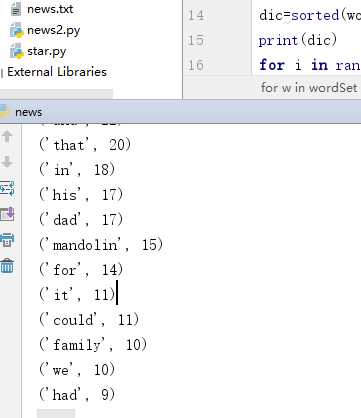Click output line ('it', 11)
The height and width of the screenshot is (418, 361).
point(77,295)
